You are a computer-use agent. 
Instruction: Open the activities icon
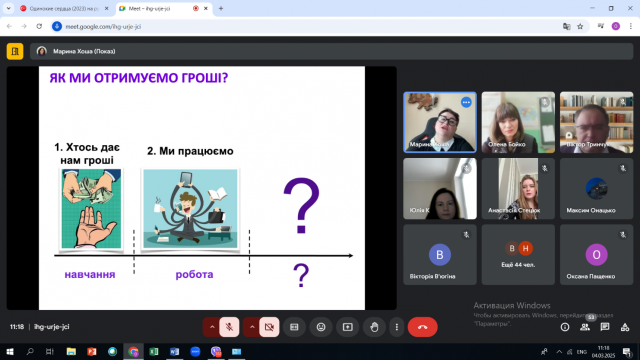click(x=625, y=327)
